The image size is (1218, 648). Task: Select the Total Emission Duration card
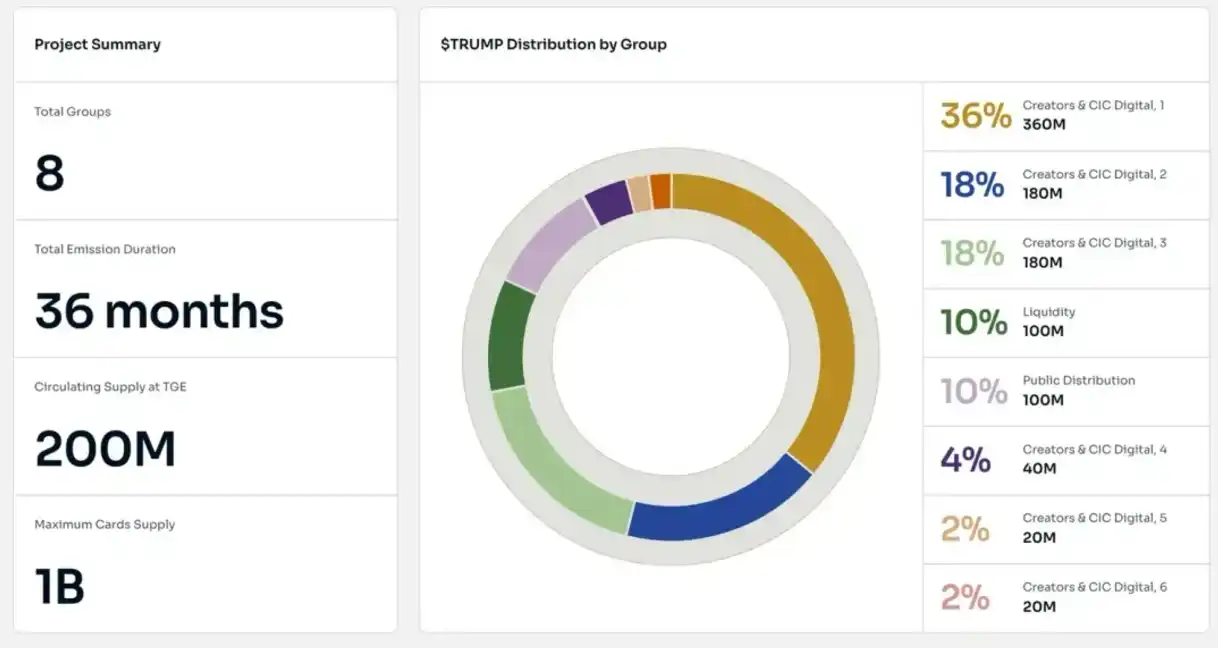205,289
